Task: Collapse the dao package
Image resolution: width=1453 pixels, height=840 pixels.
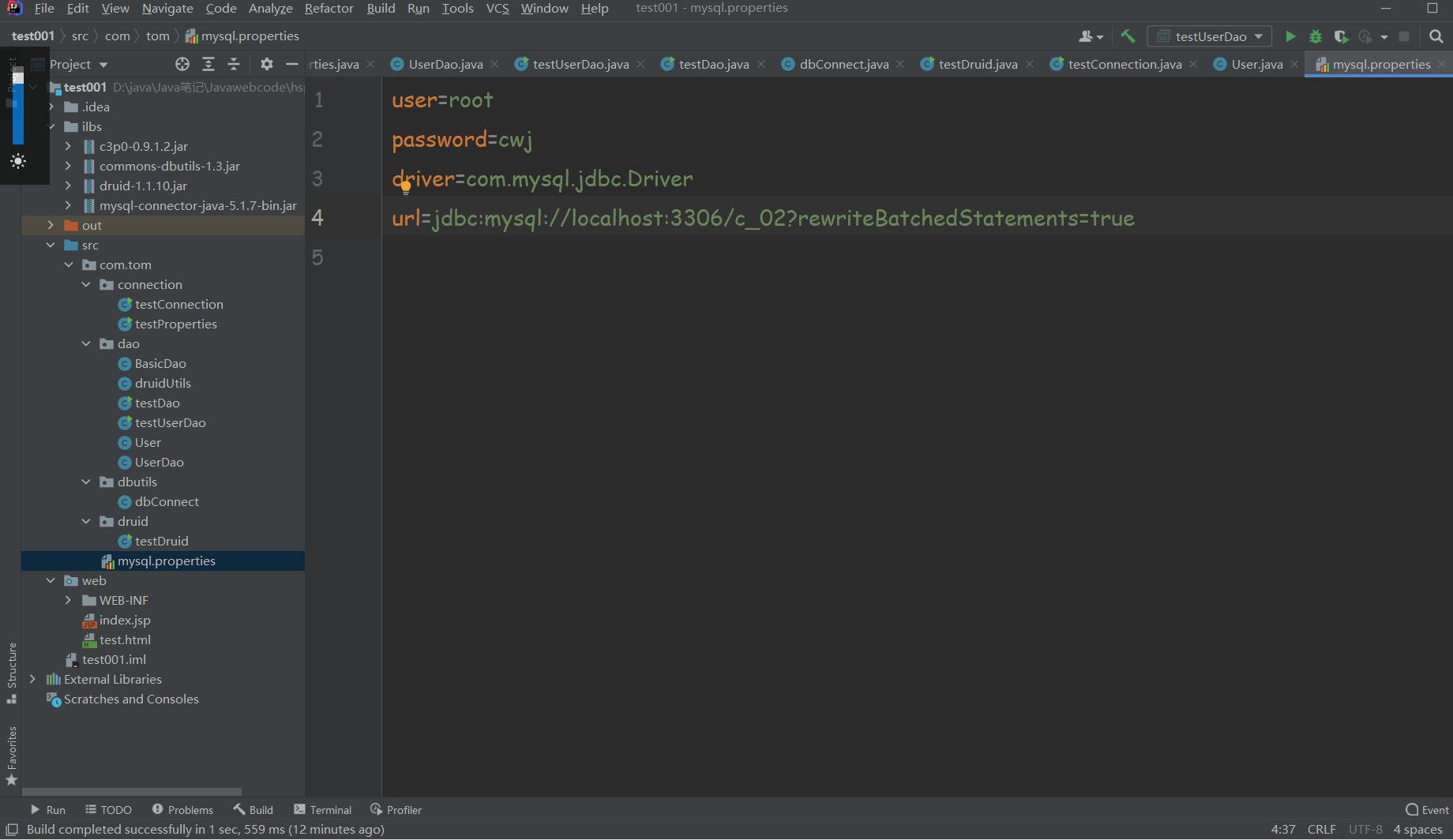Action: pos(86,343)
